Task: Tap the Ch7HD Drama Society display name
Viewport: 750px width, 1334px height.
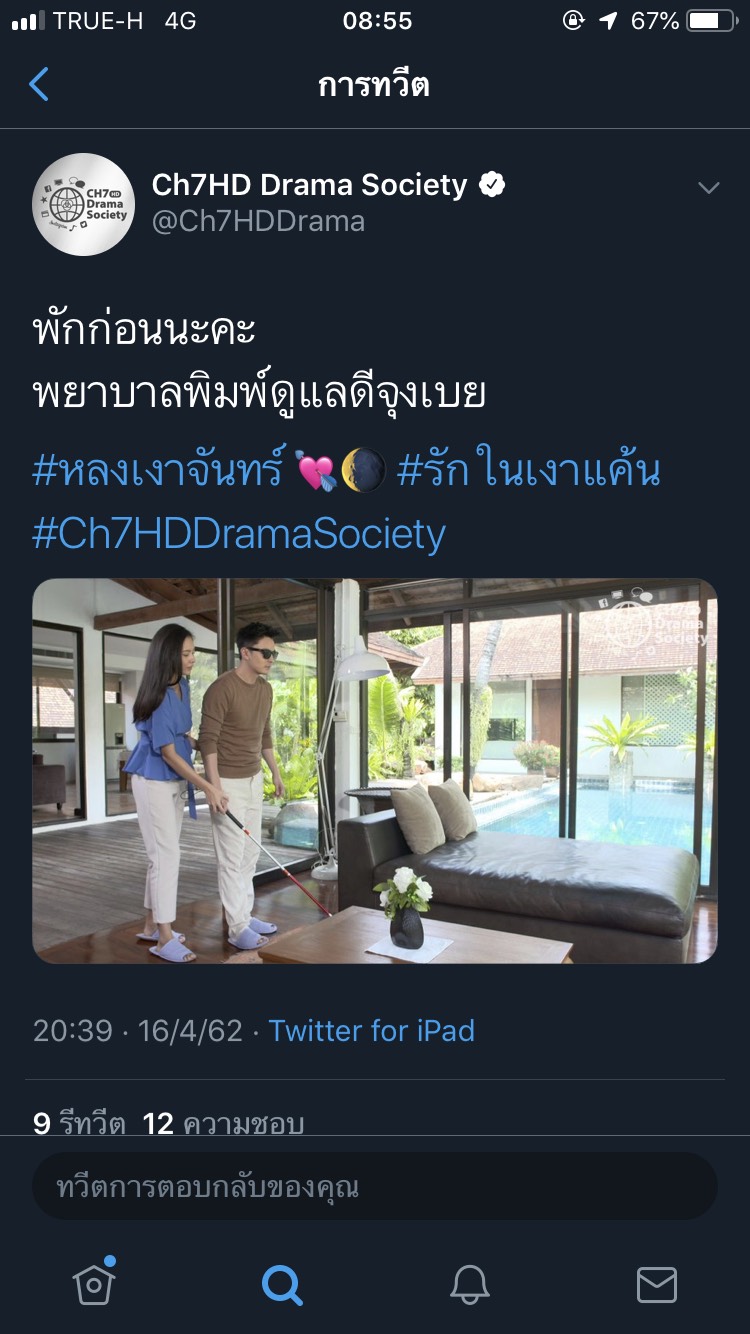Action: [309, 185]
